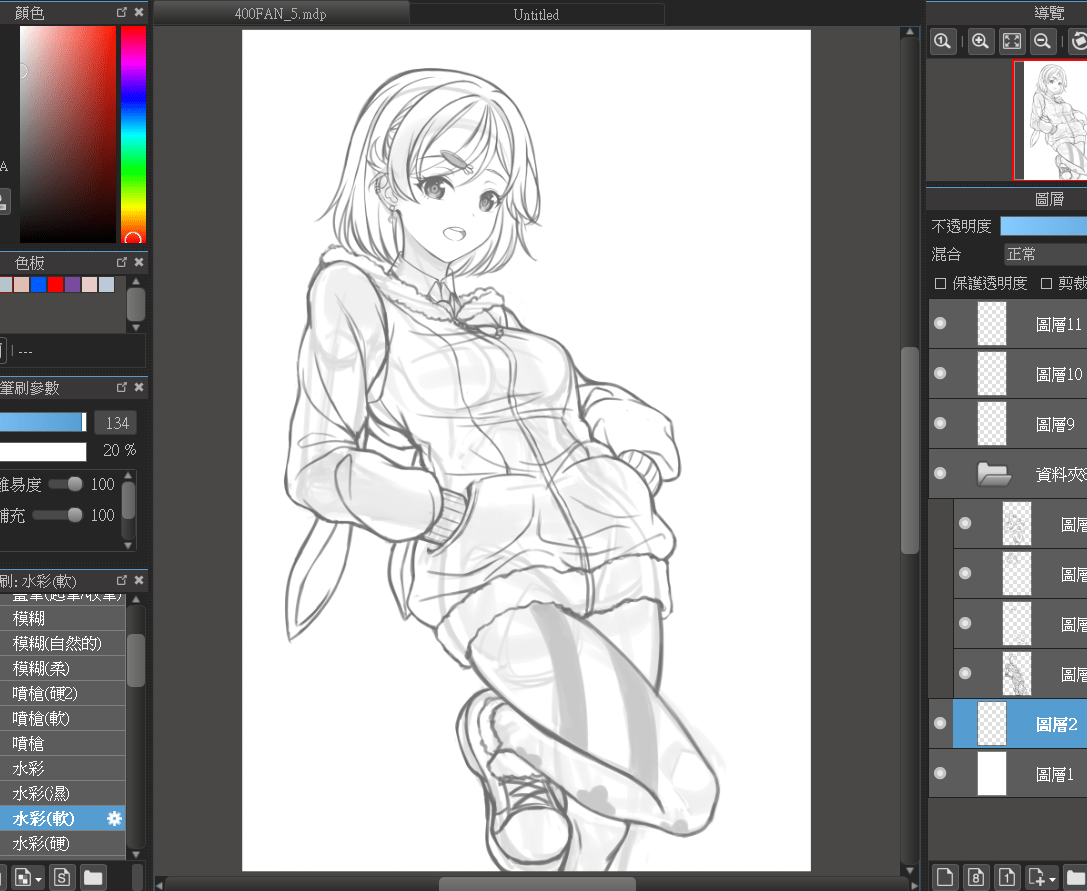1087x891 pixels.
Task: Switch to the 400FAN_5.mdp tab
Action: [x=281, y=14]
